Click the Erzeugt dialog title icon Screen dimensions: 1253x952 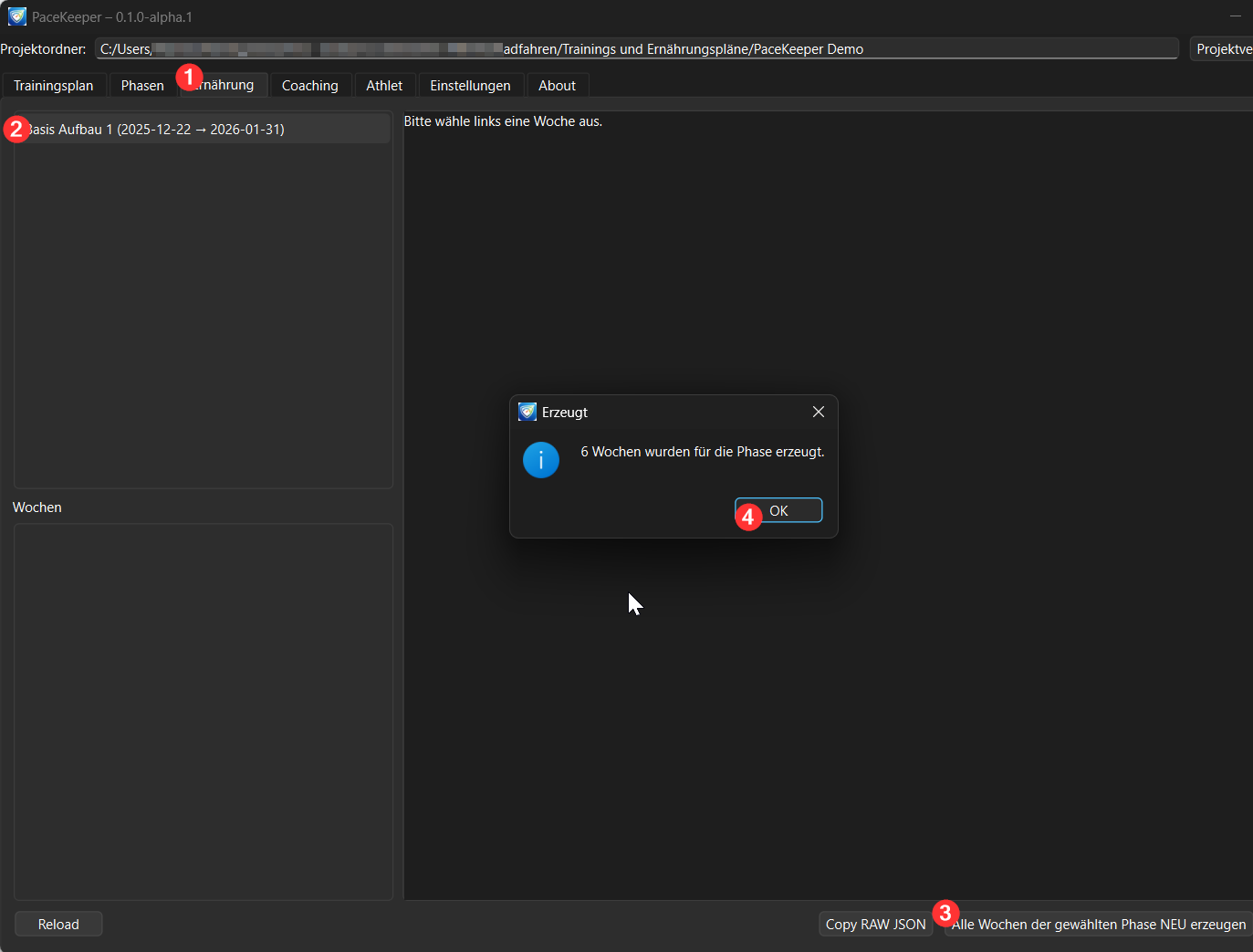point(527,412)
